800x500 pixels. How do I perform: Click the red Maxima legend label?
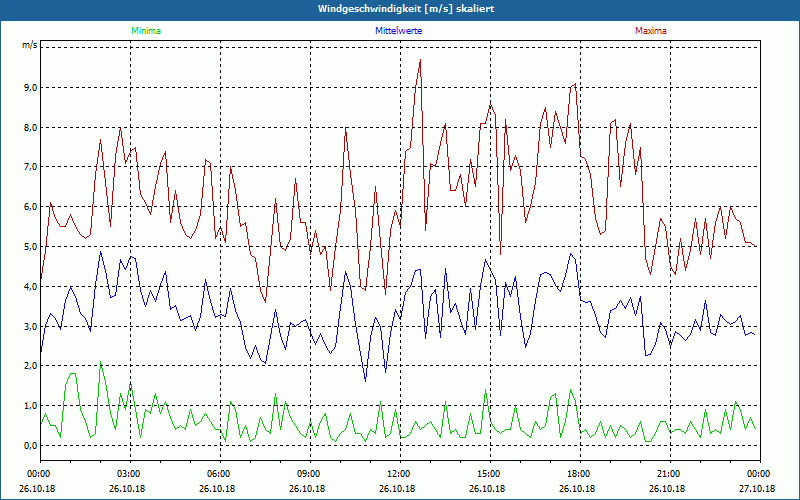(651, 31)
